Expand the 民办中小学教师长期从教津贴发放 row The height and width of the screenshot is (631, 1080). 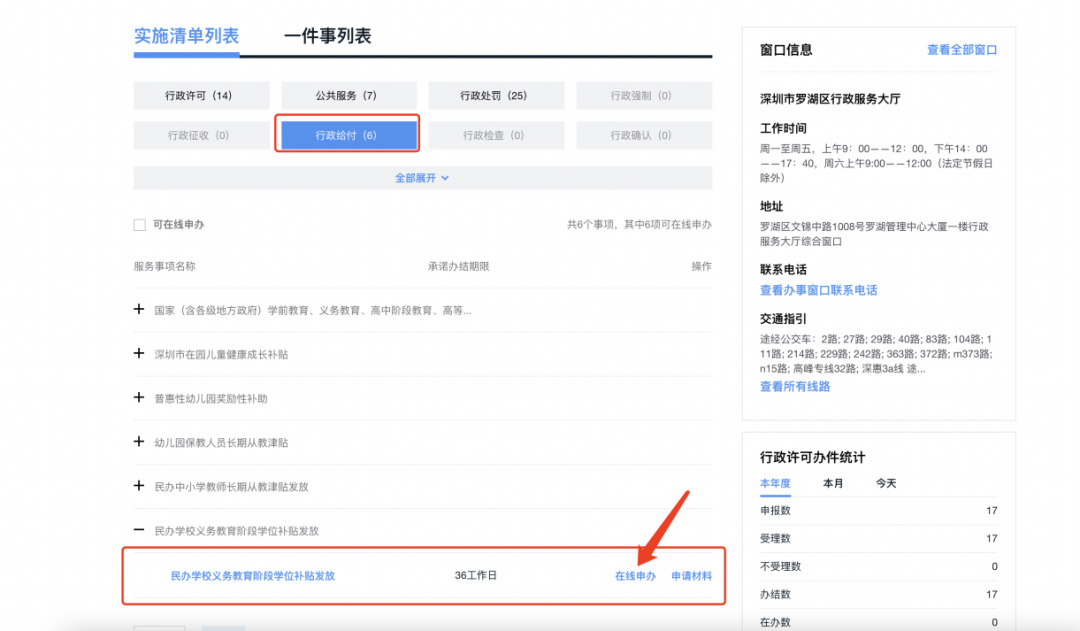point(139,486)
